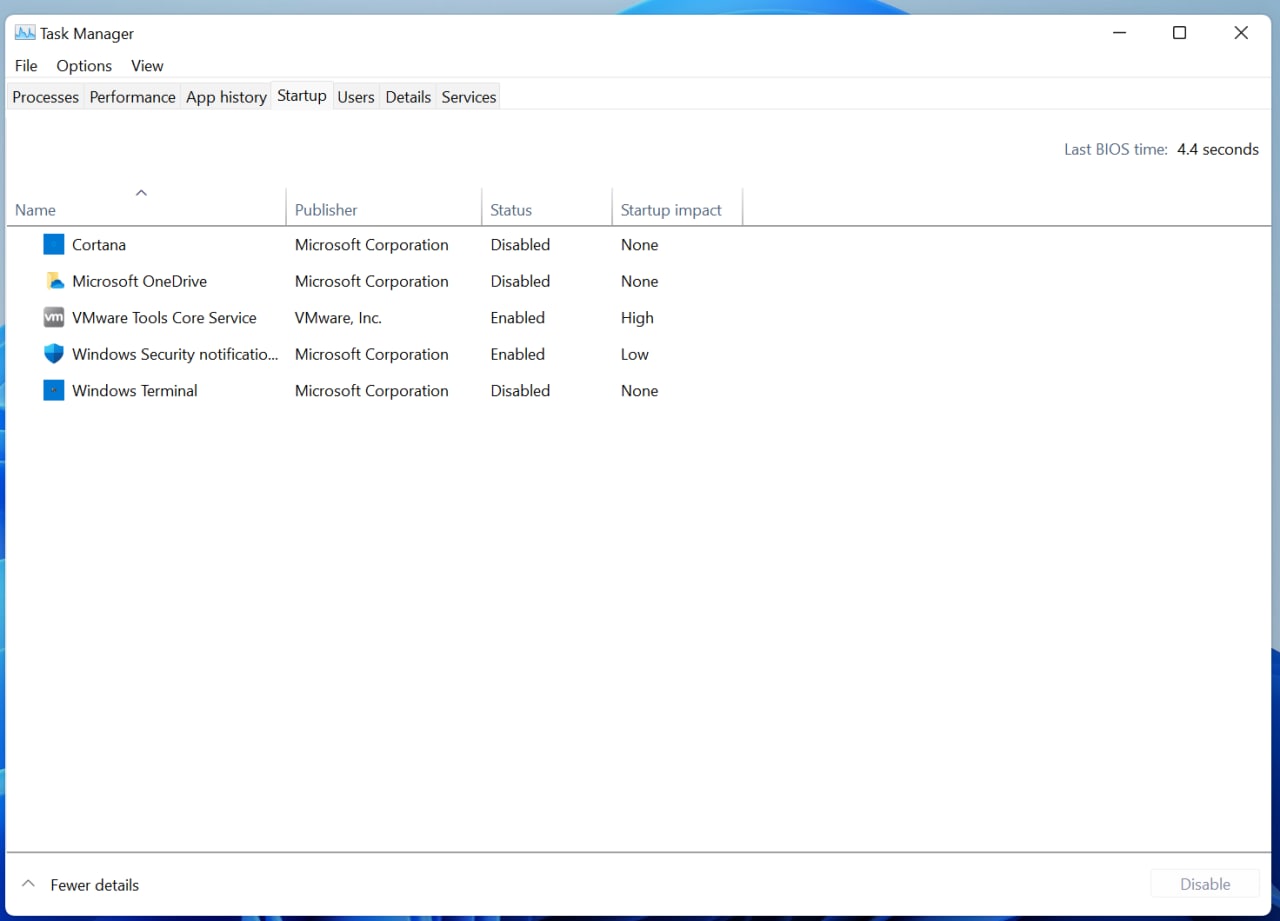Viewport: 1280px width, 921px height.
Task: Click Disabled status of Cortana
Action: coord(520,245)
